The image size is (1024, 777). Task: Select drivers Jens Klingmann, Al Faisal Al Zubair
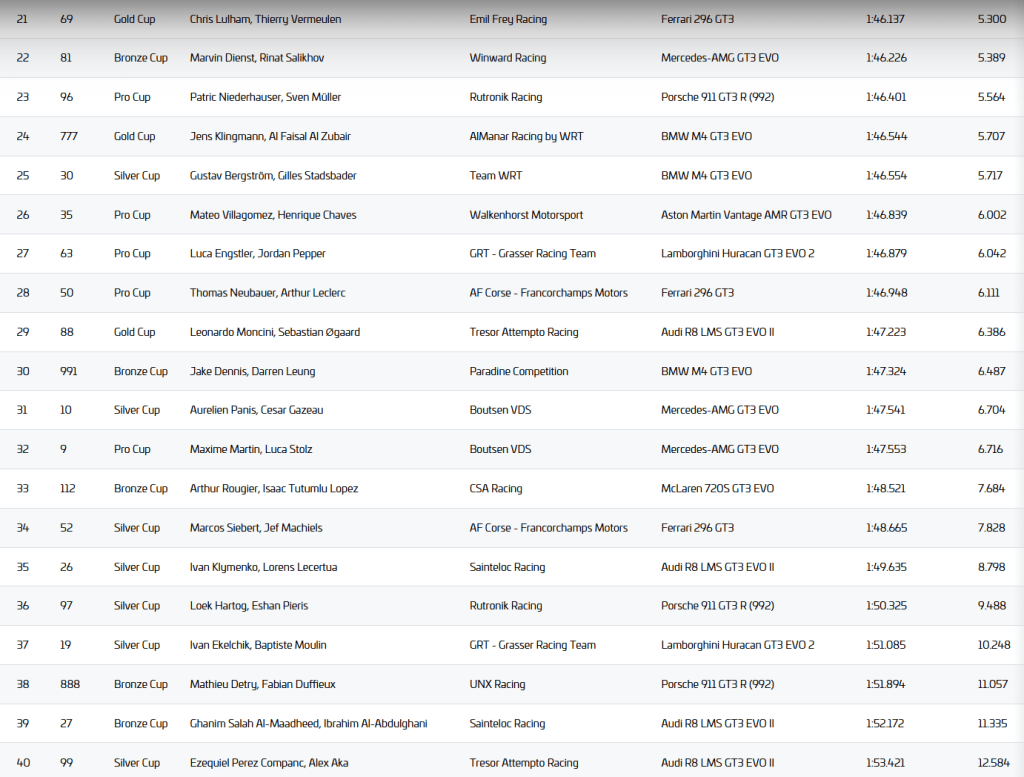point(270,136)
